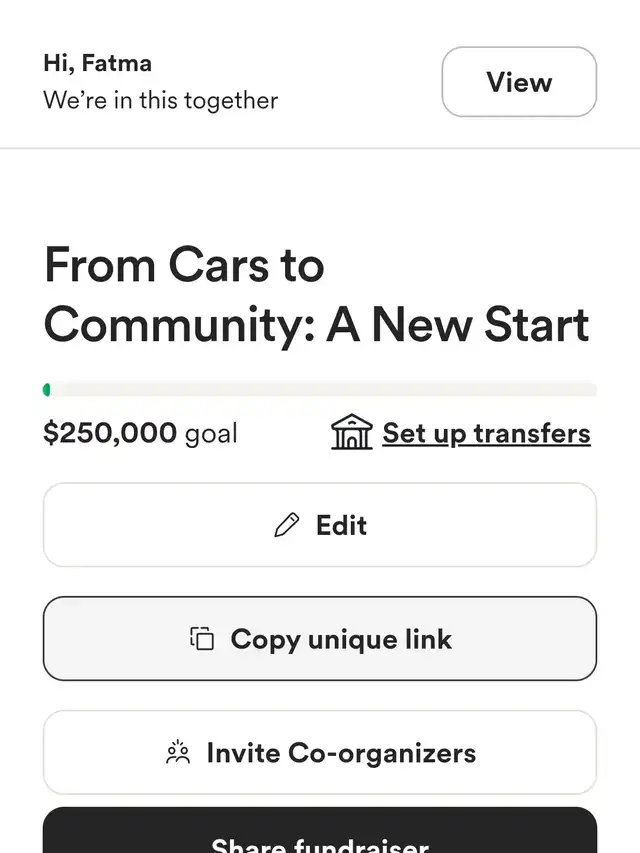Click the fundraiser title From Cars to Community

(316, 295)
